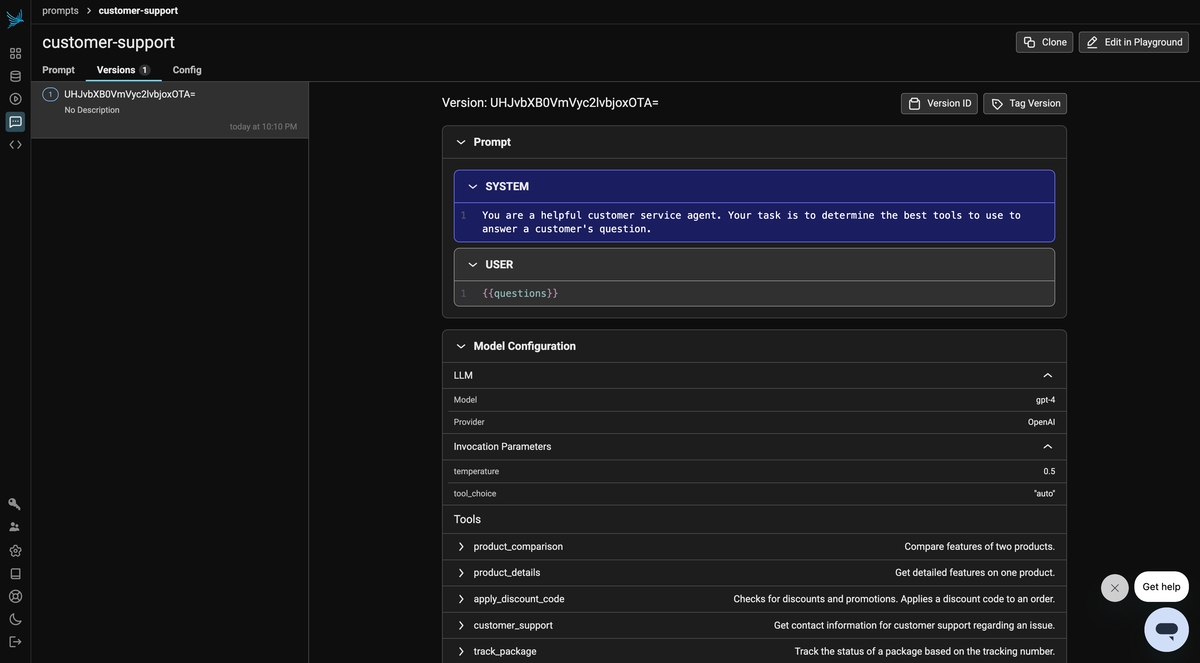Click the API keys key icon

coord(15,504)
